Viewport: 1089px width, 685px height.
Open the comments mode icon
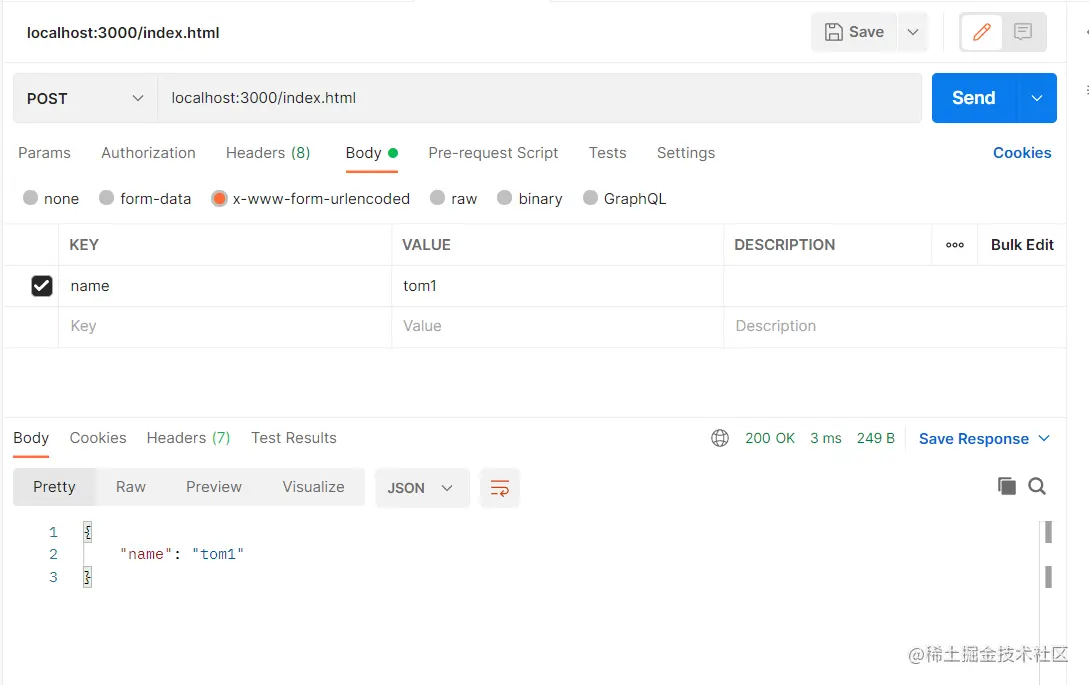click(1022, 32)
